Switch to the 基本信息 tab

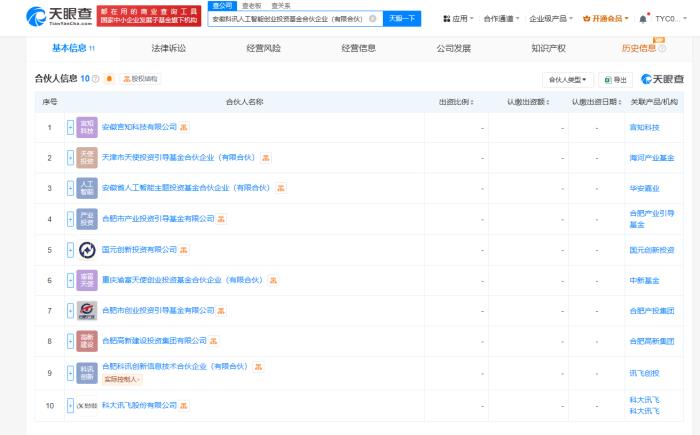[73, 48]
